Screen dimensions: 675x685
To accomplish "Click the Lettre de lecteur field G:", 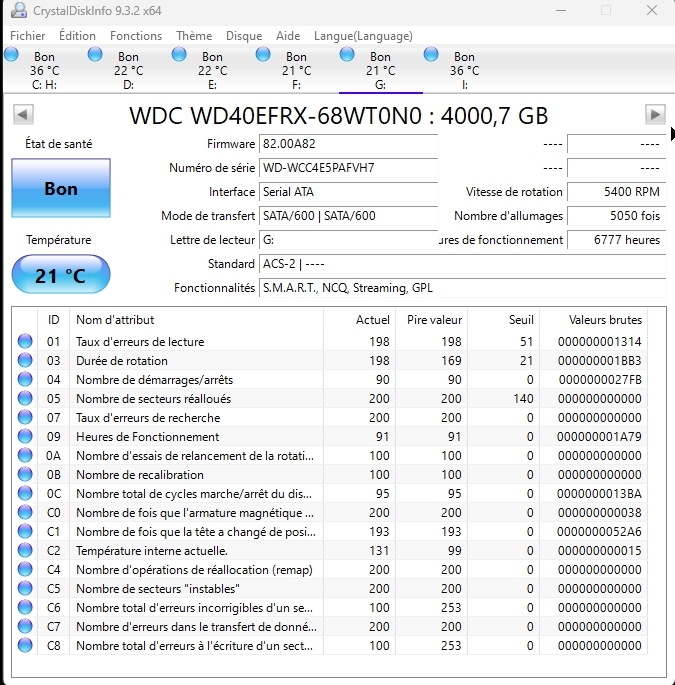I will (348, 240).
